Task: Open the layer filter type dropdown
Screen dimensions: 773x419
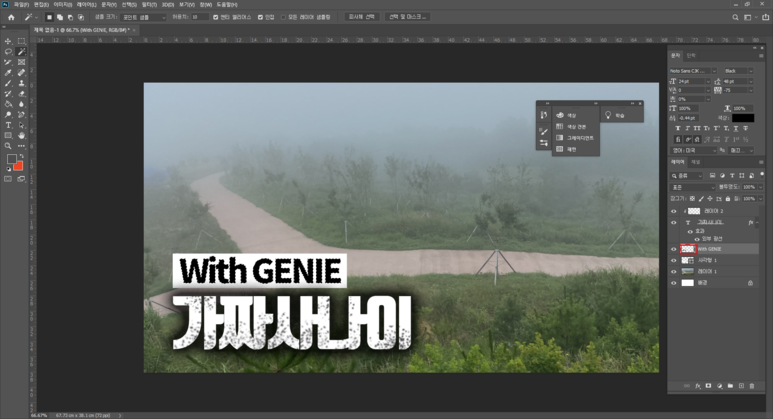Action: 687,175
